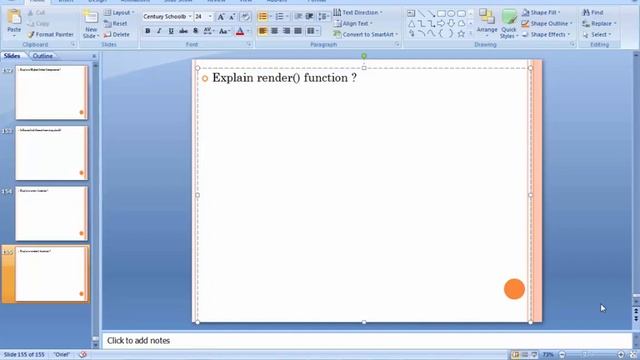The height and width of the screenshot is (360, 640).
Task: Toggle the Align Text Left button
Action: pos(263,31)
